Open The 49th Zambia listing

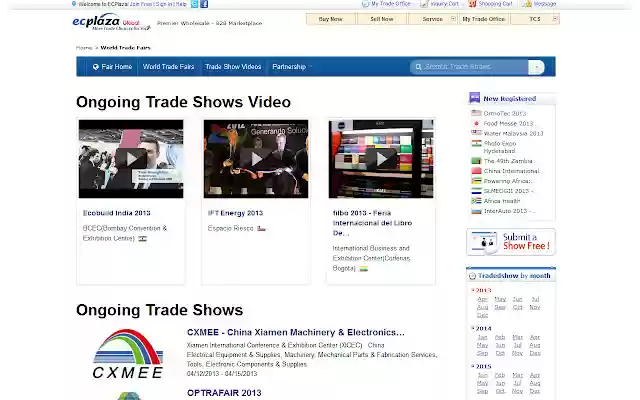[508, 161]
